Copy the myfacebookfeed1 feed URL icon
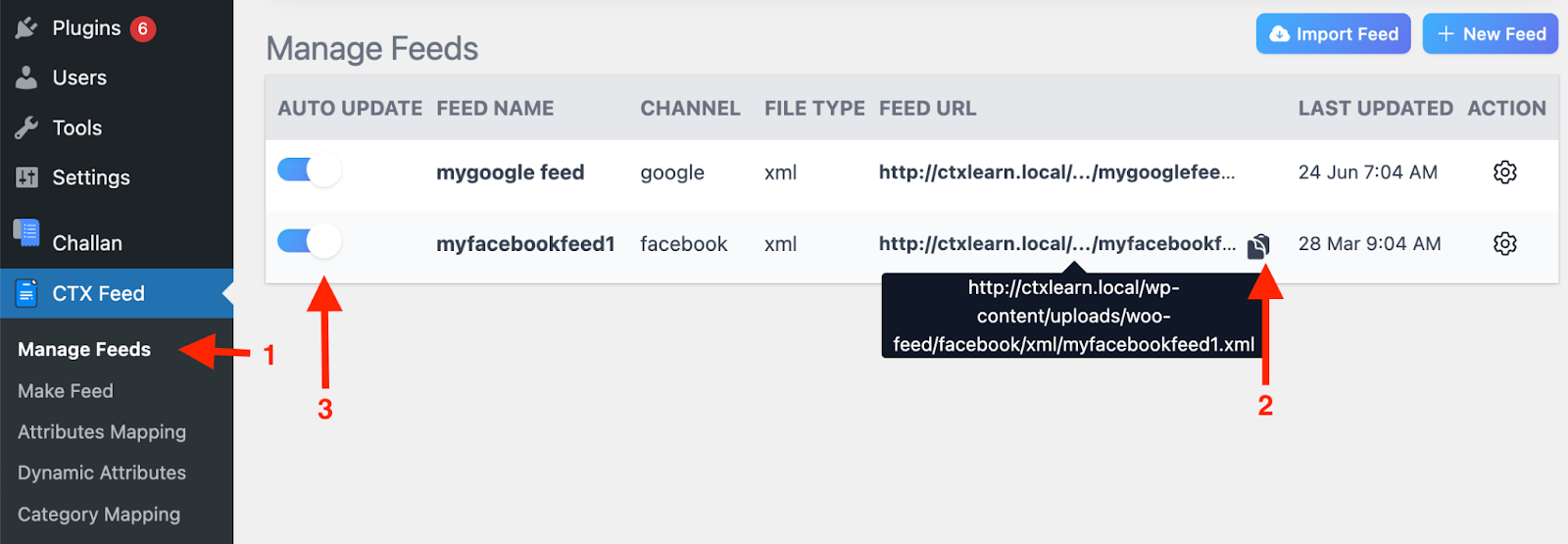The height and width of the screenshot is (544, 1568). point(1259,245)
